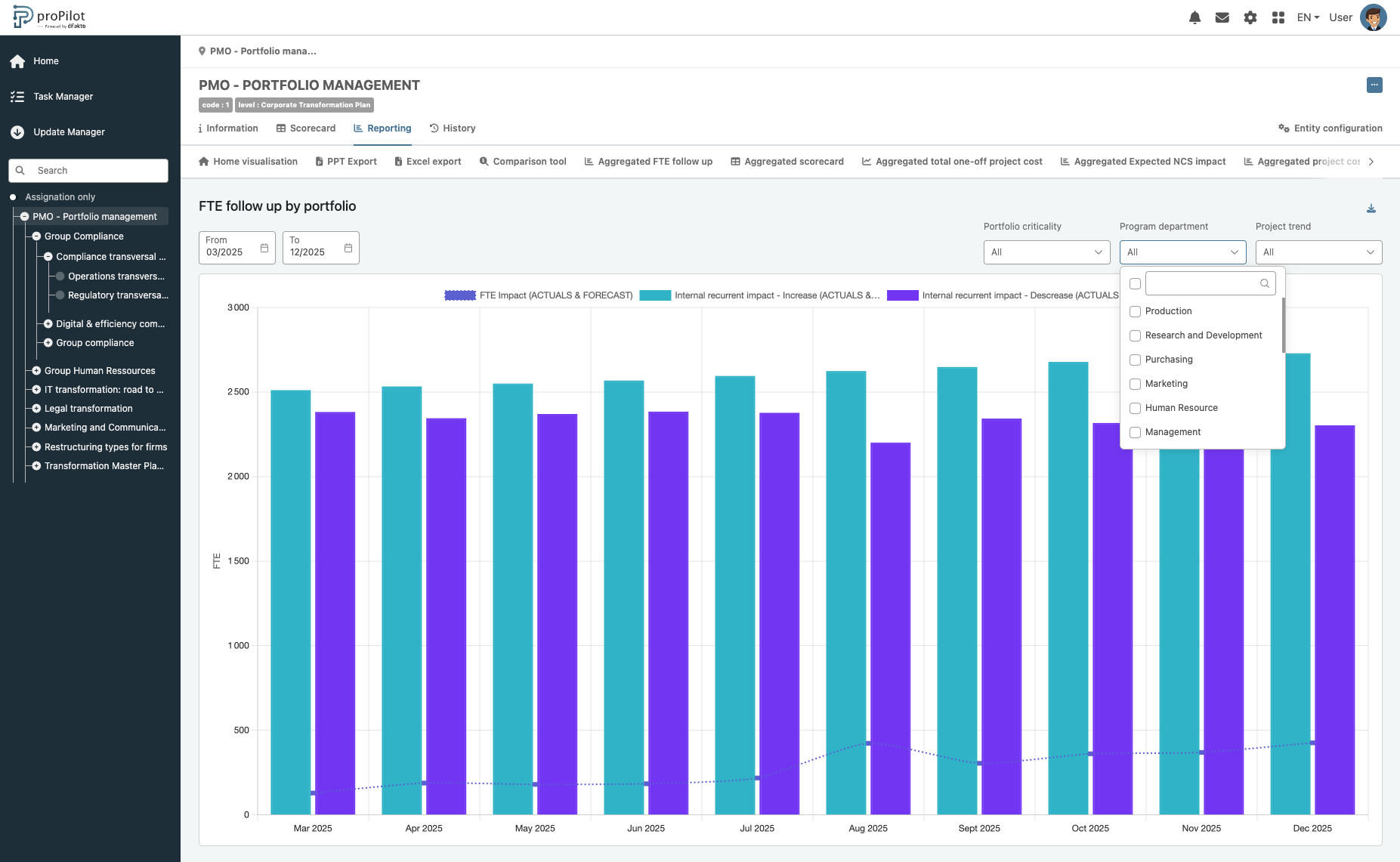1400x862 pixels.
Task: Click the Aggregated scorecard table icon
Action: point(735,162)
